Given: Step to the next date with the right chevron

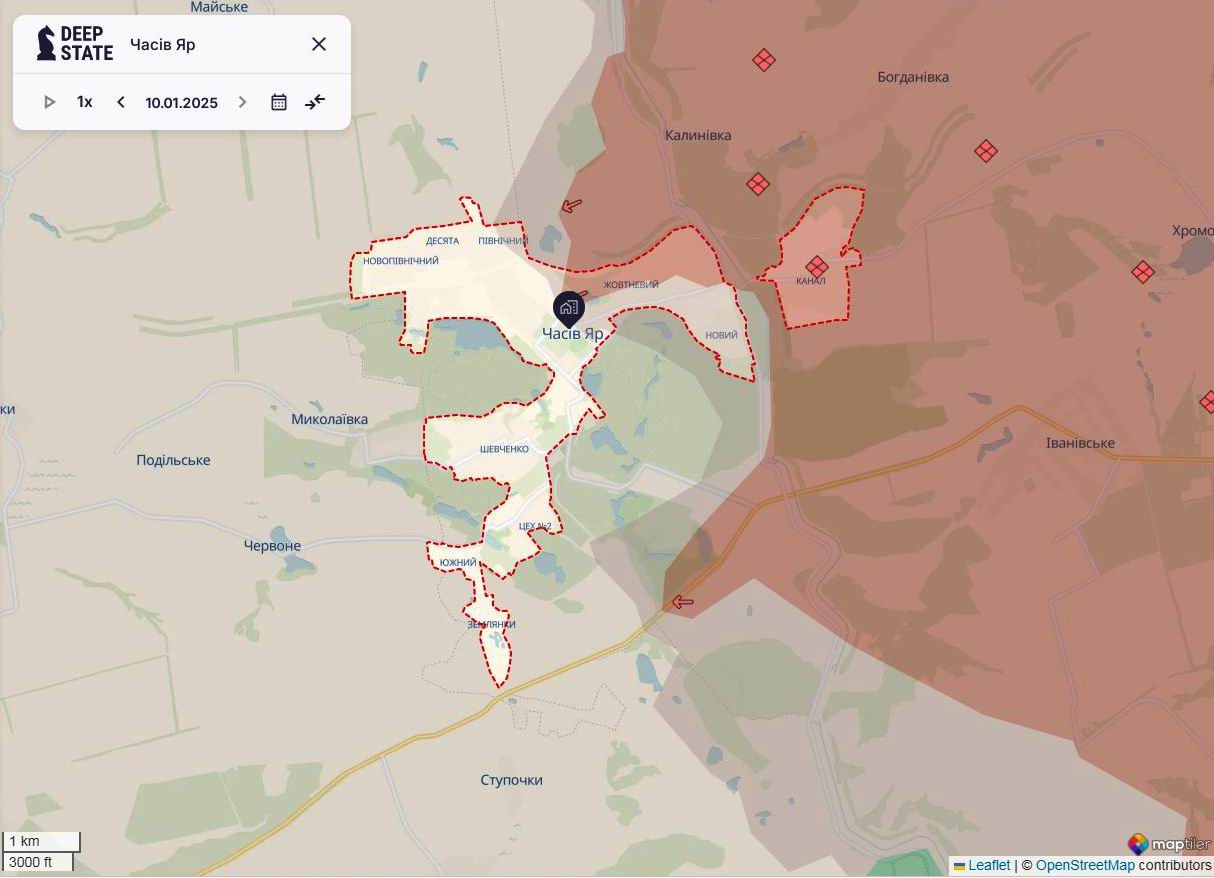Looking at the screenshot, I should (242, 101).
